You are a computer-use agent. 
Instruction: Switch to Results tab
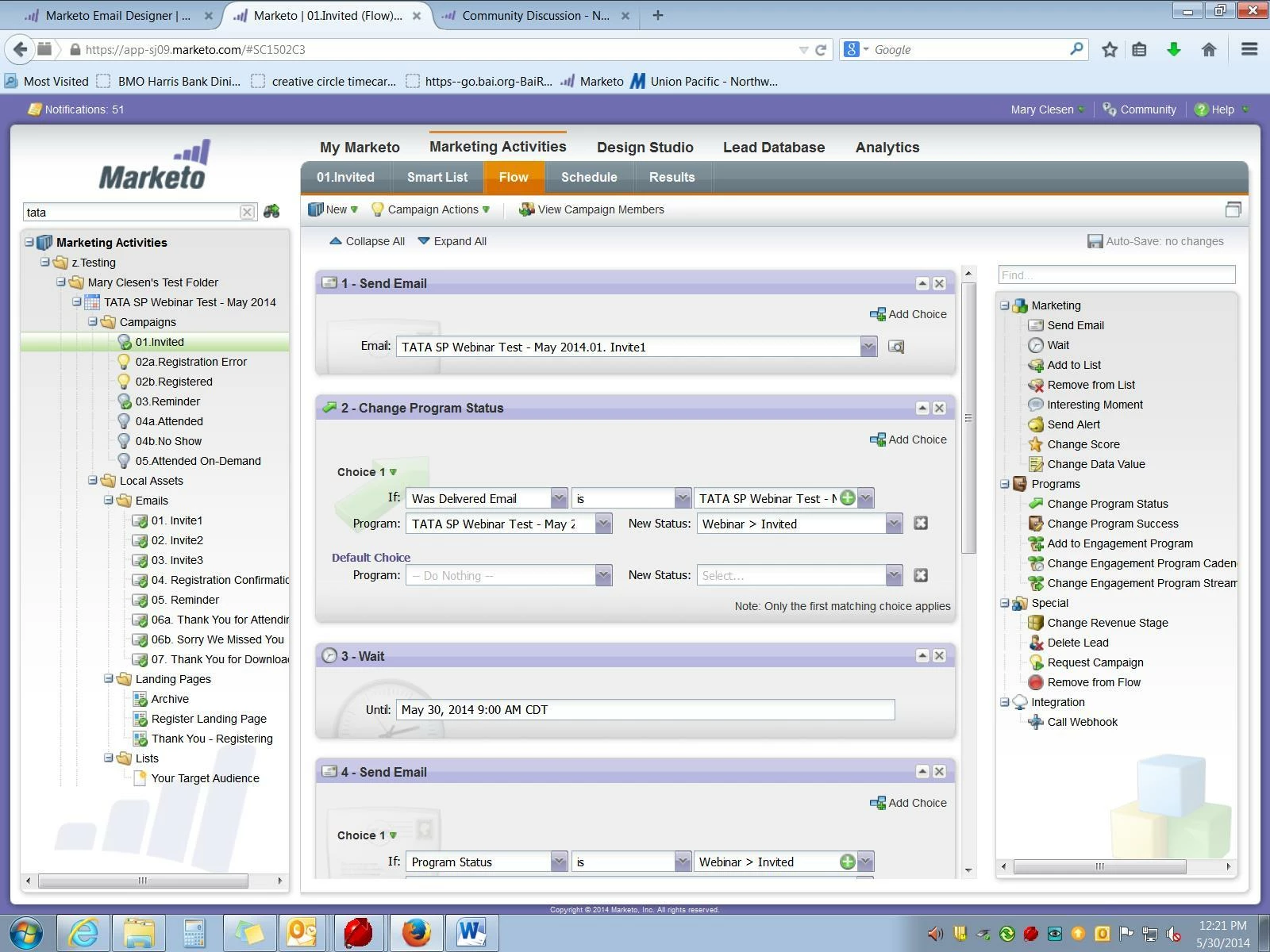672,178
